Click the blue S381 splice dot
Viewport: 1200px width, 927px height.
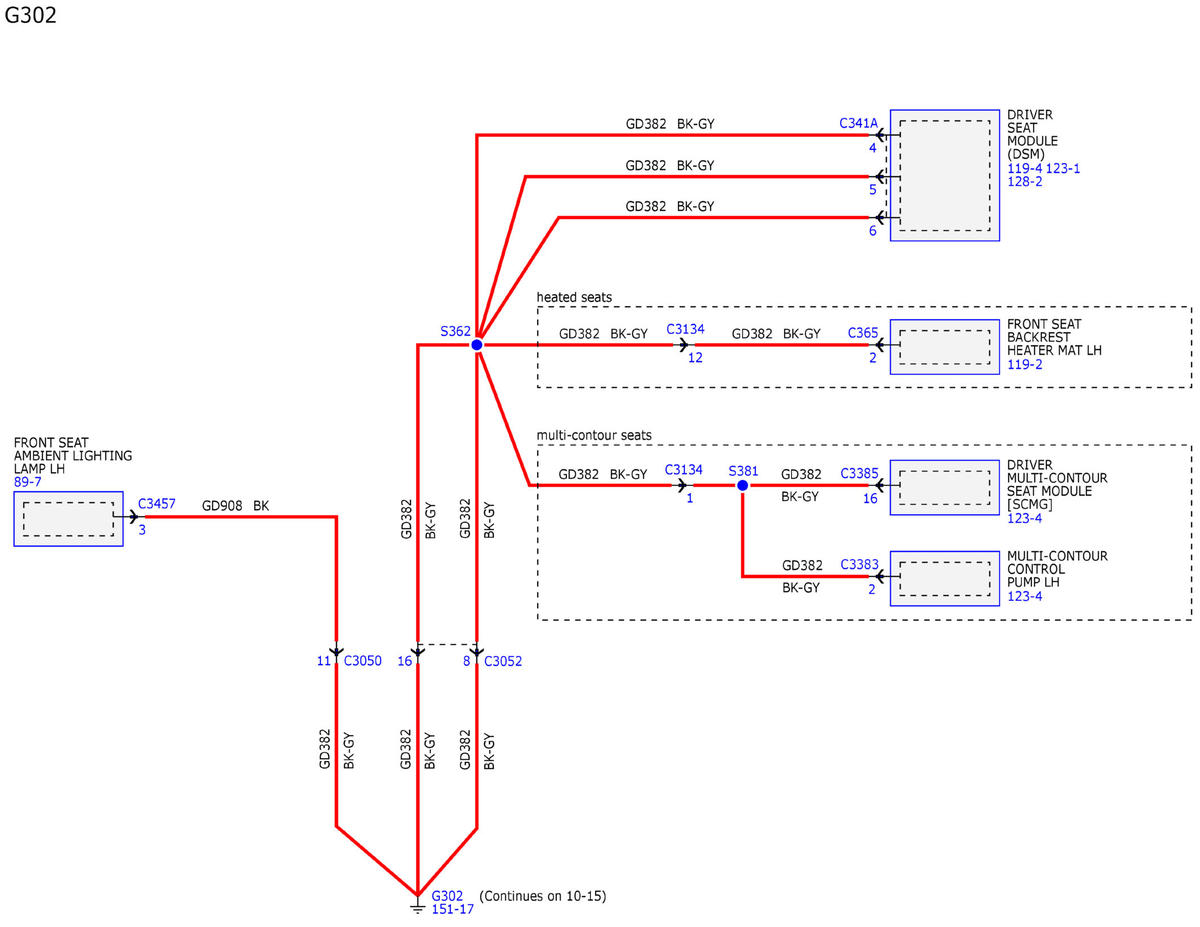pyautogui.click(x=742, y=485)
